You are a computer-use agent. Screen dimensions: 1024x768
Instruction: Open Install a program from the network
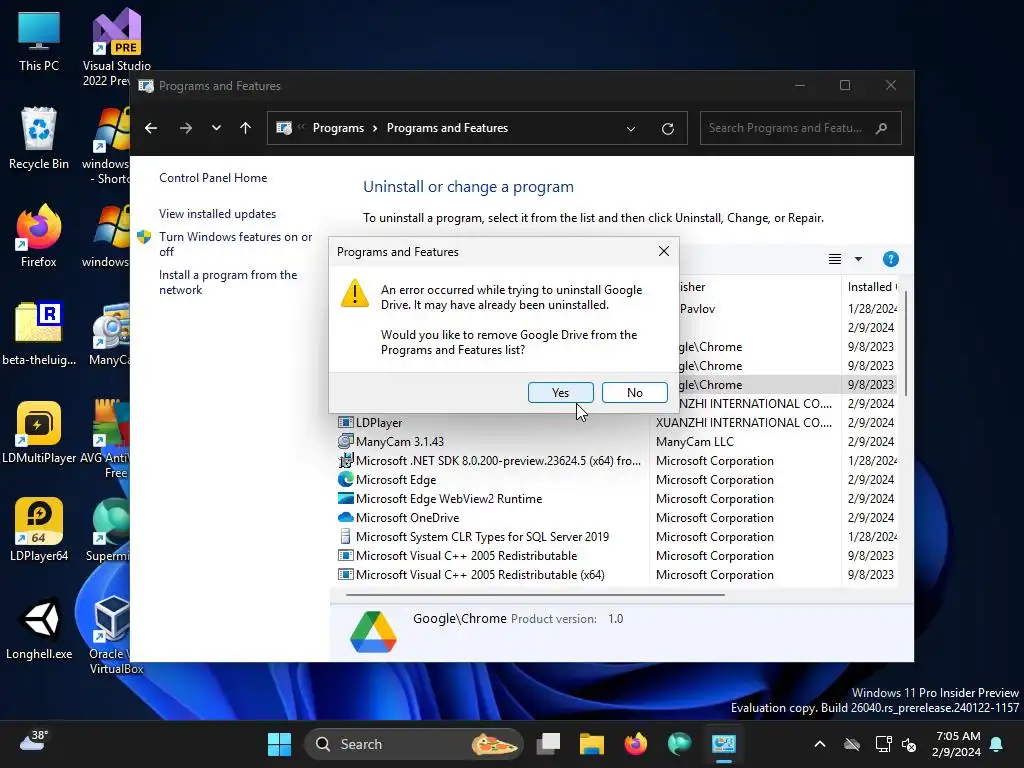tap(228, 282)
